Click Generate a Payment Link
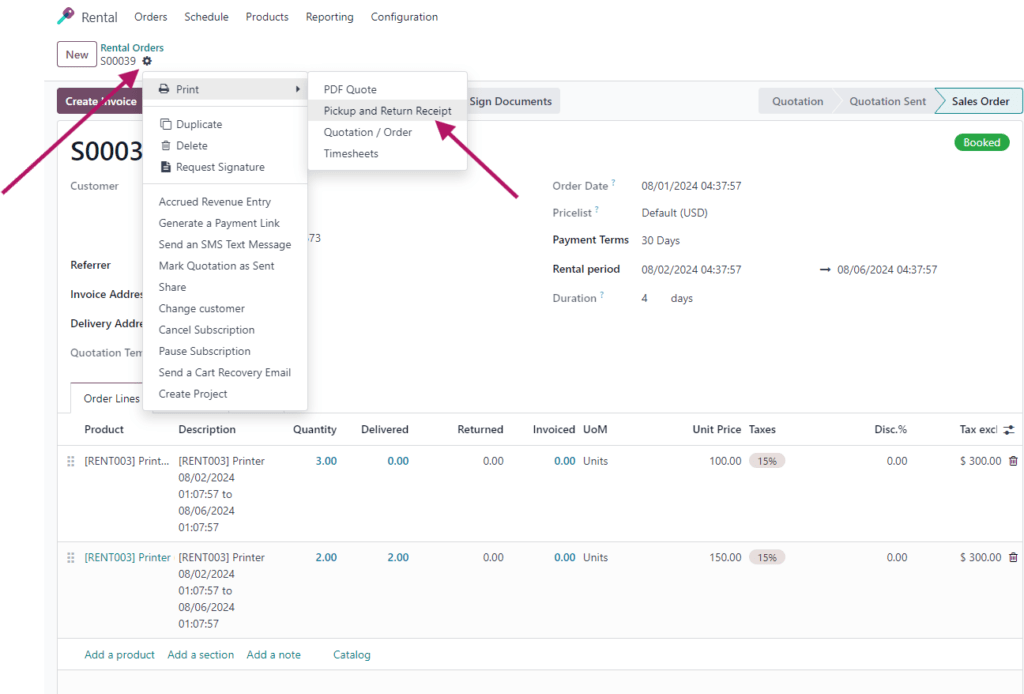1024x694 pixels. (219, 223)
